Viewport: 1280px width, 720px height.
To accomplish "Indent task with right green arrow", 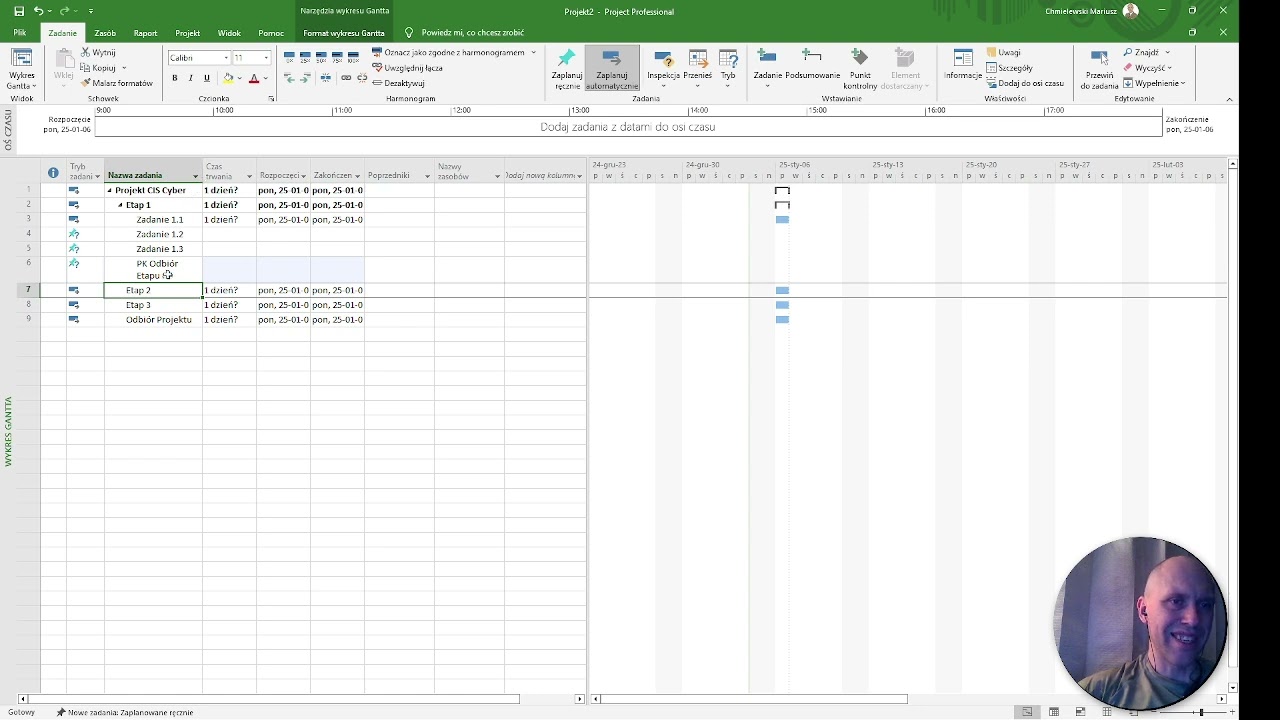I will (x=305, y=78).
